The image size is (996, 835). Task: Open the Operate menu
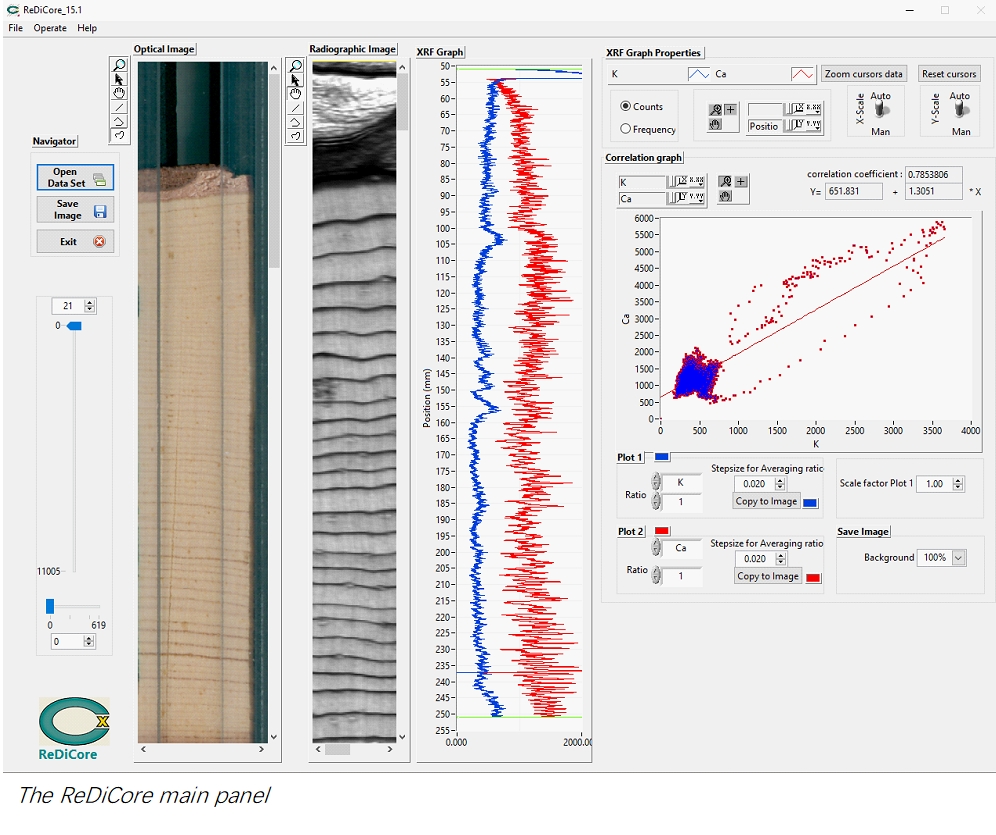click(x=50, y=28)
